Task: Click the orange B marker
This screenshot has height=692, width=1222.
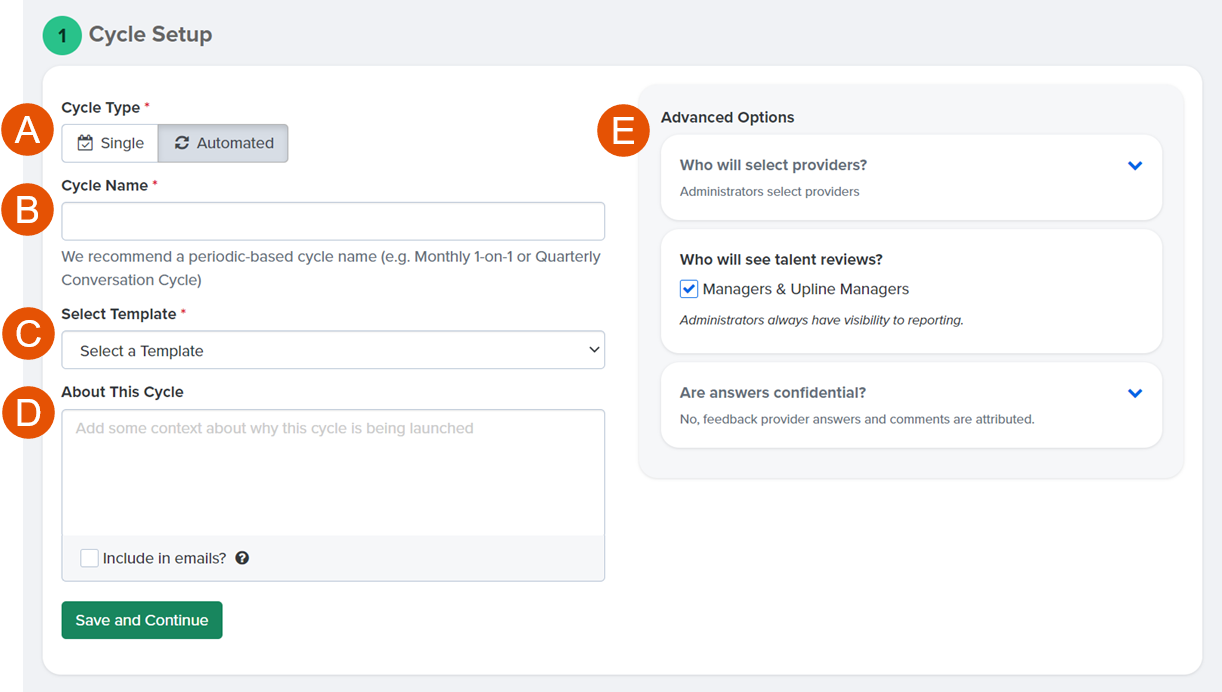Action: click(26, 210)
